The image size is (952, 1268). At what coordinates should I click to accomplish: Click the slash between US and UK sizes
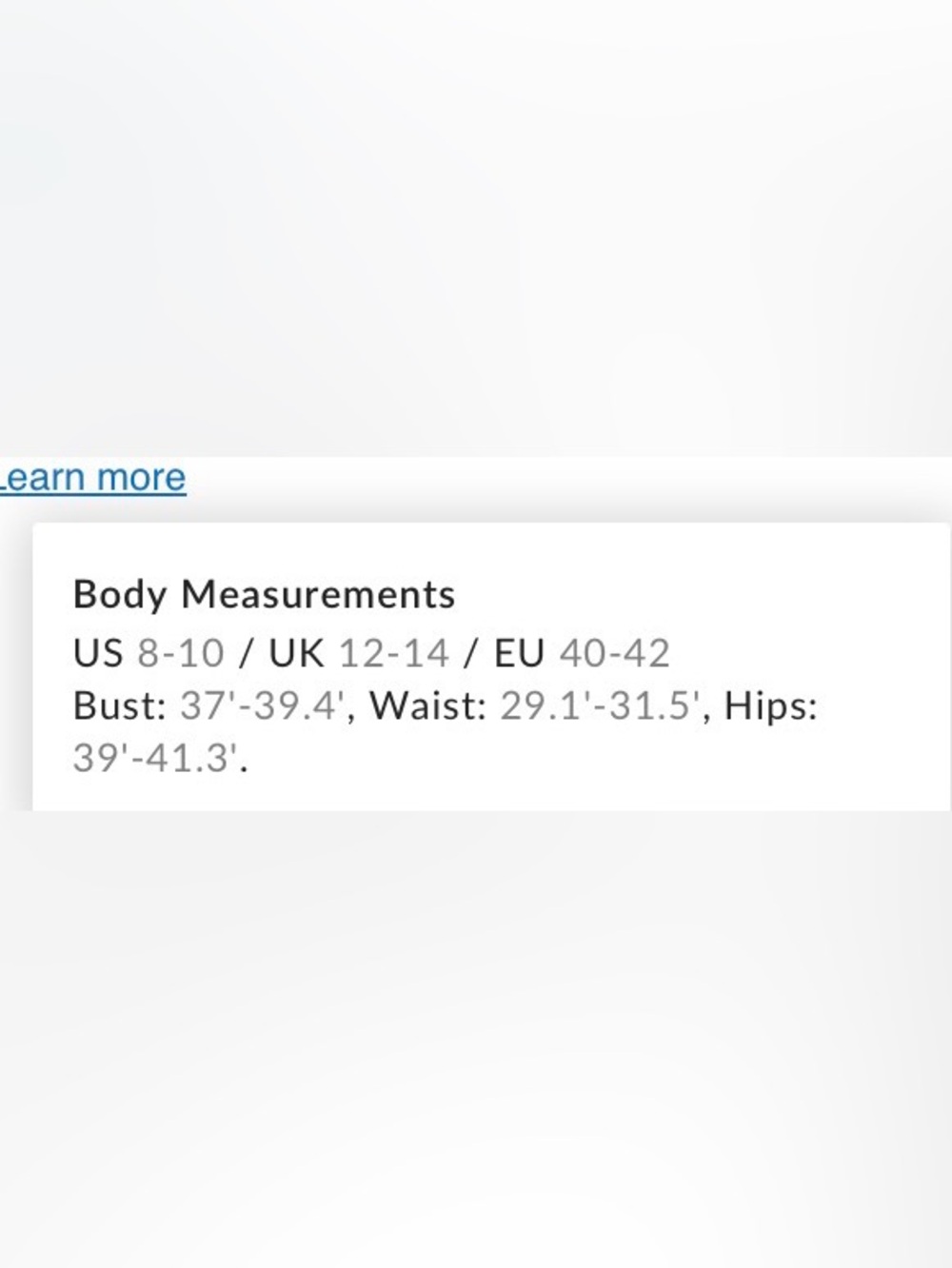(248, 654)
